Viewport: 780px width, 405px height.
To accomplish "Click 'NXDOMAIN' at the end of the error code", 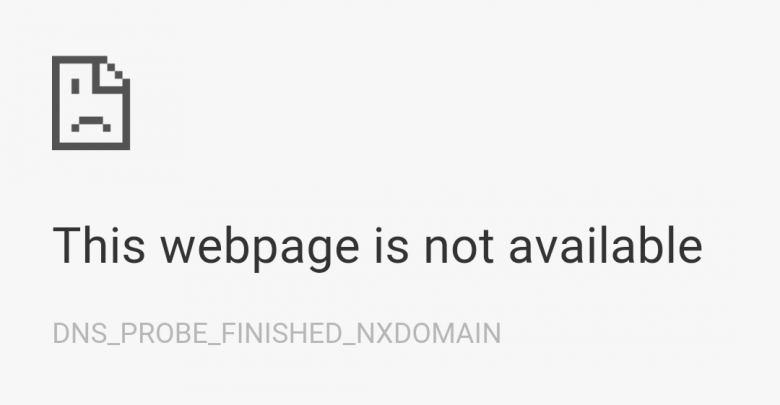I will coord(429,333).
